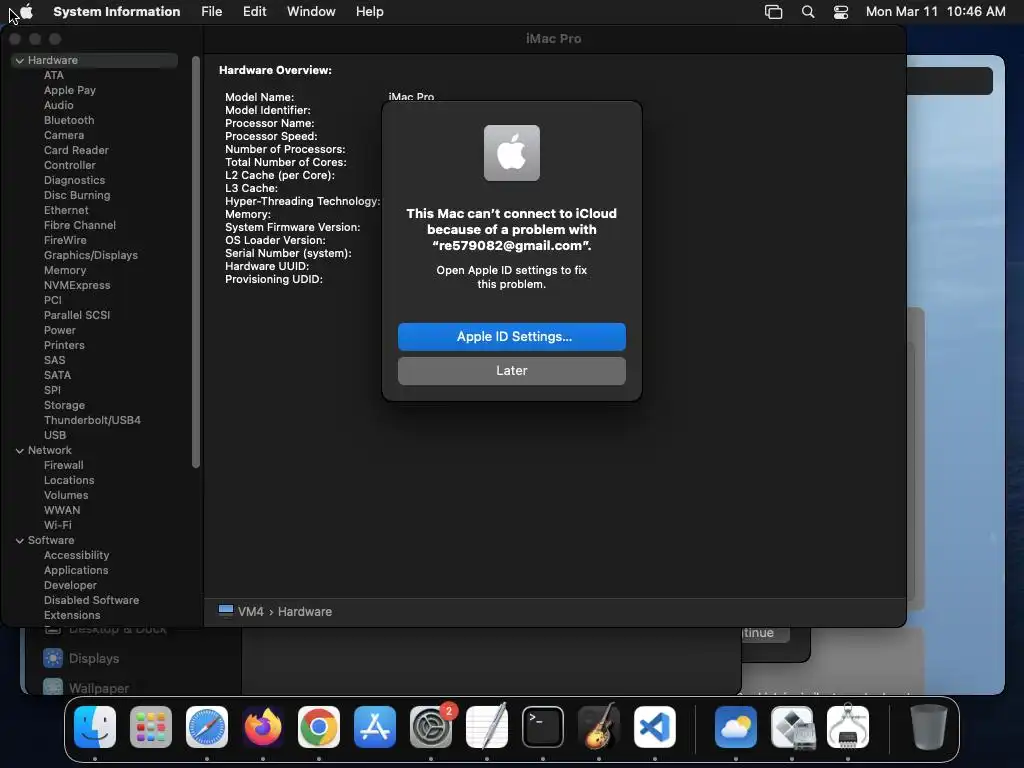Viewport: 1024px width, 768px height.
Task: Open the Help menu
Action: 370,11
